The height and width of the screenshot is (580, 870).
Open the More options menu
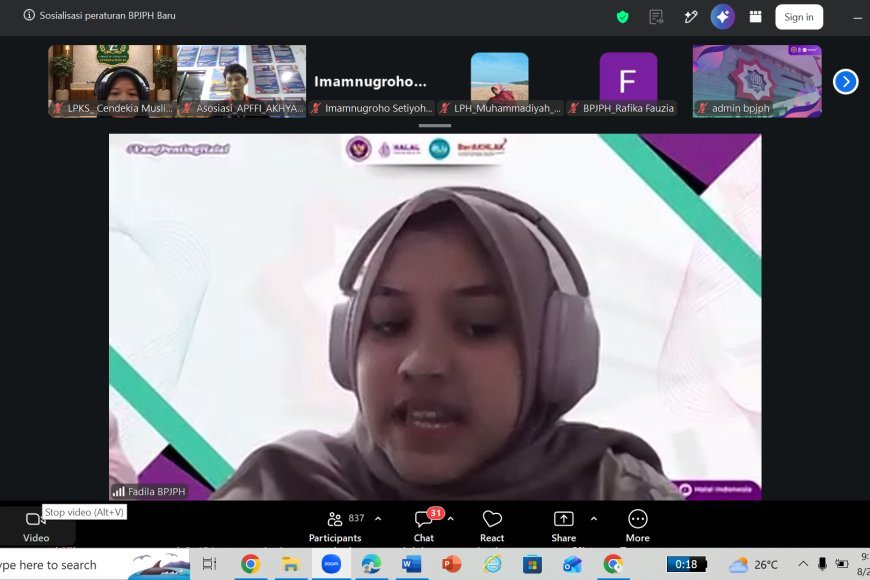tap(638, 527)
